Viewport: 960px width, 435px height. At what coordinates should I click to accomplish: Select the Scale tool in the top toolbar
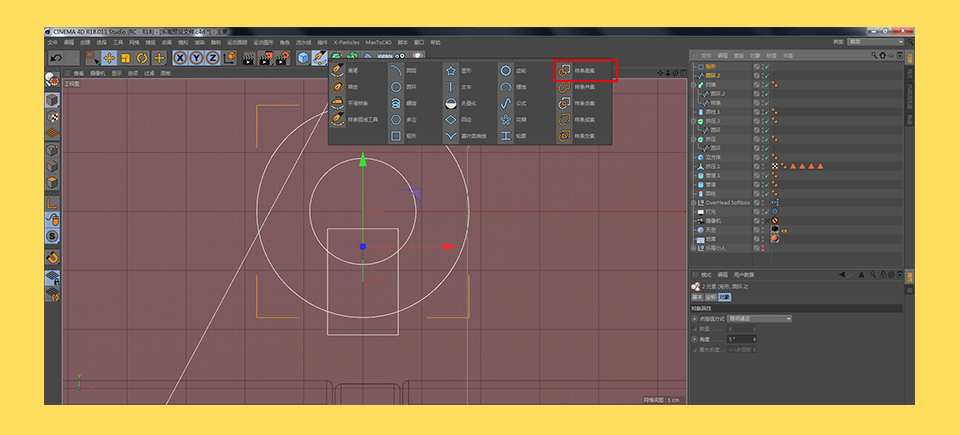tap(126, 58)
